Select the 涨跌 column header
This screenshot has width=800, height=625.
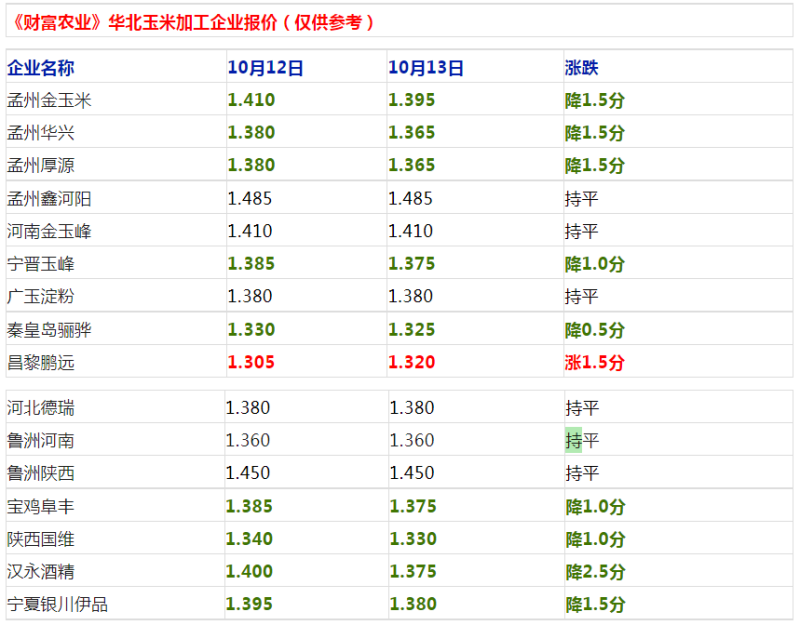point(582,68)
